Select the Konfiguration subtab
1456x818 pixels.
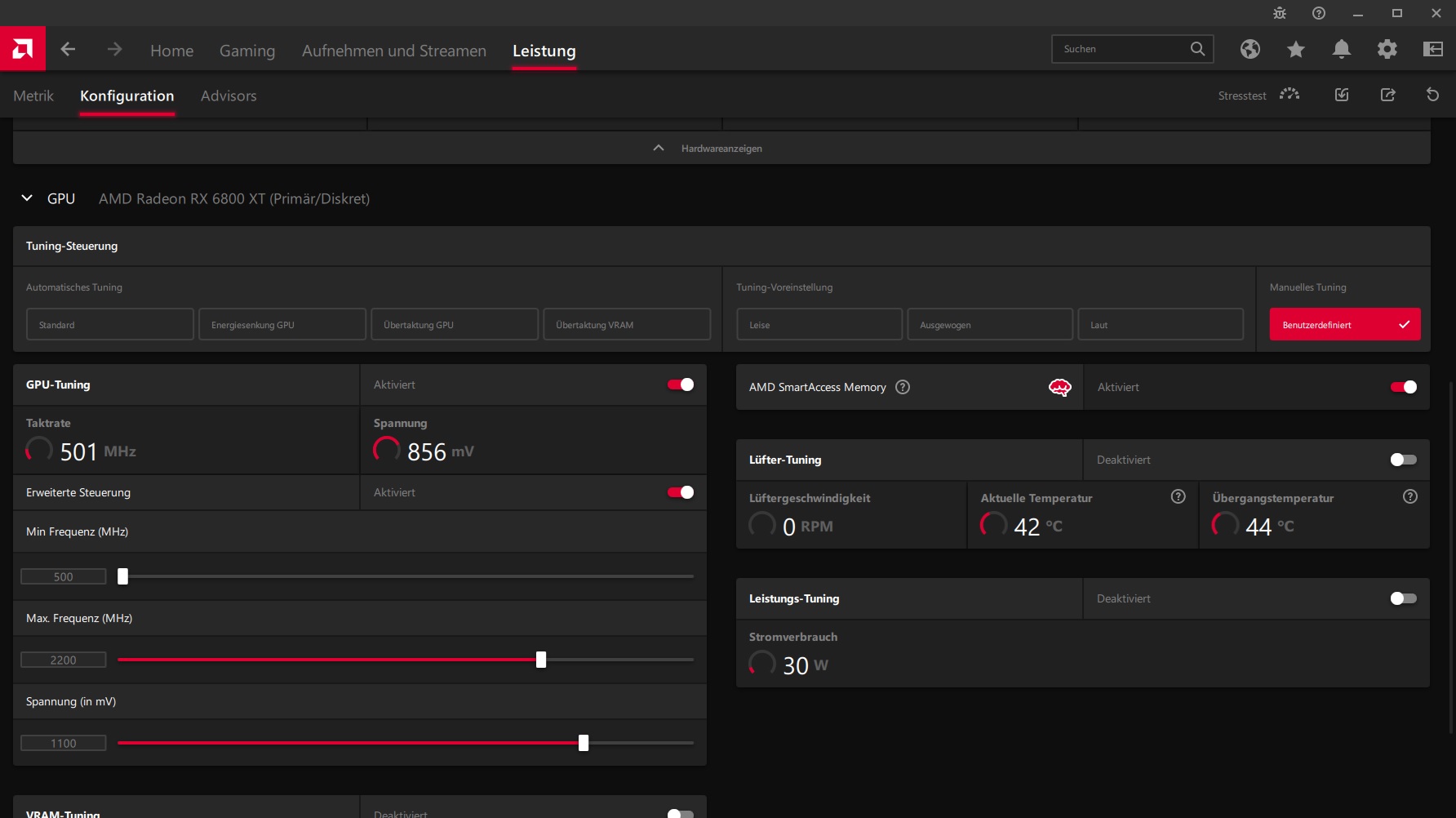coord(127,96)
